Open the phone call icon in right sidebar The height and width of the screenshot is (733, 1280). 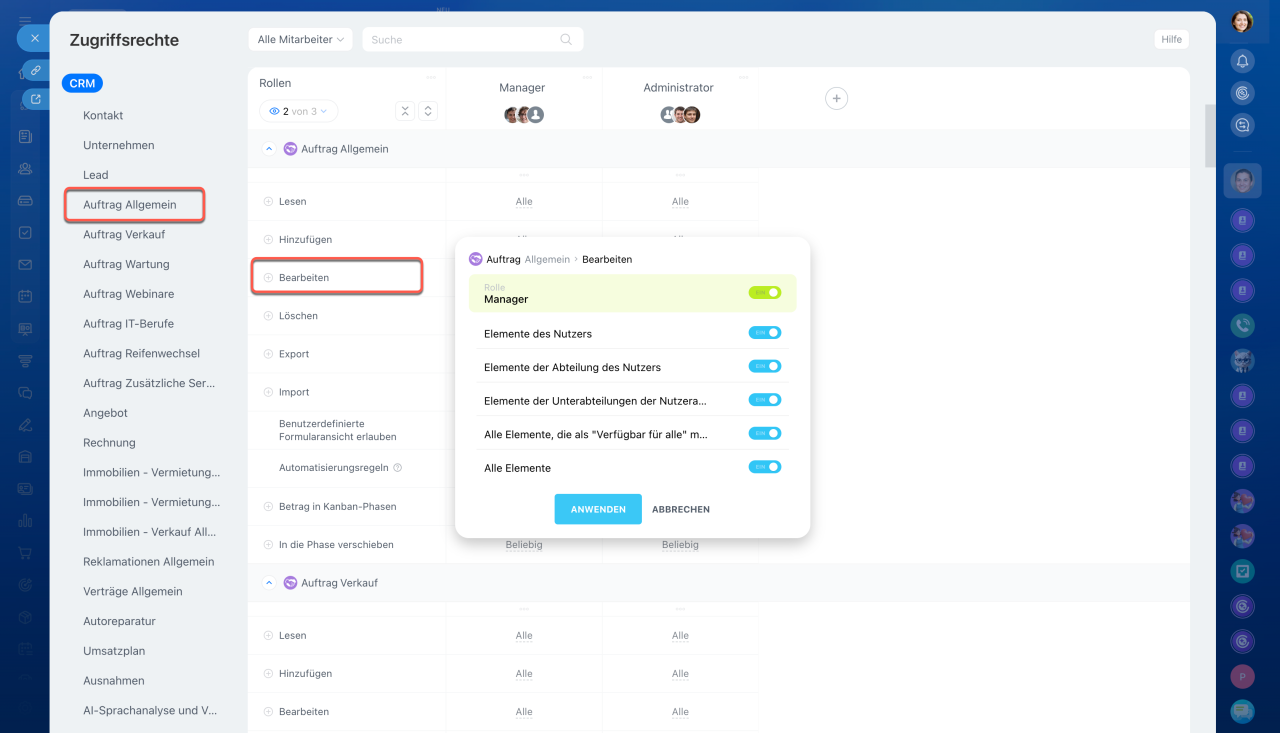[x=1242, y=325]
